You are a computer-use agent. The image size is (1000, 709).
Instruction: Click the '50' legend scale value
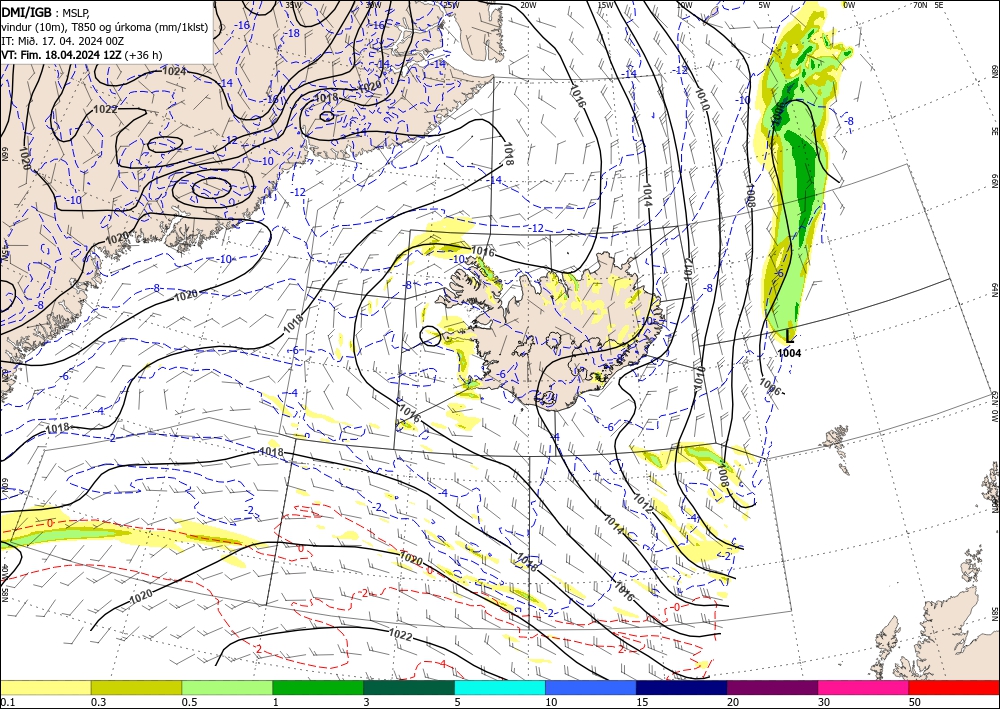[x=915, y=702]
